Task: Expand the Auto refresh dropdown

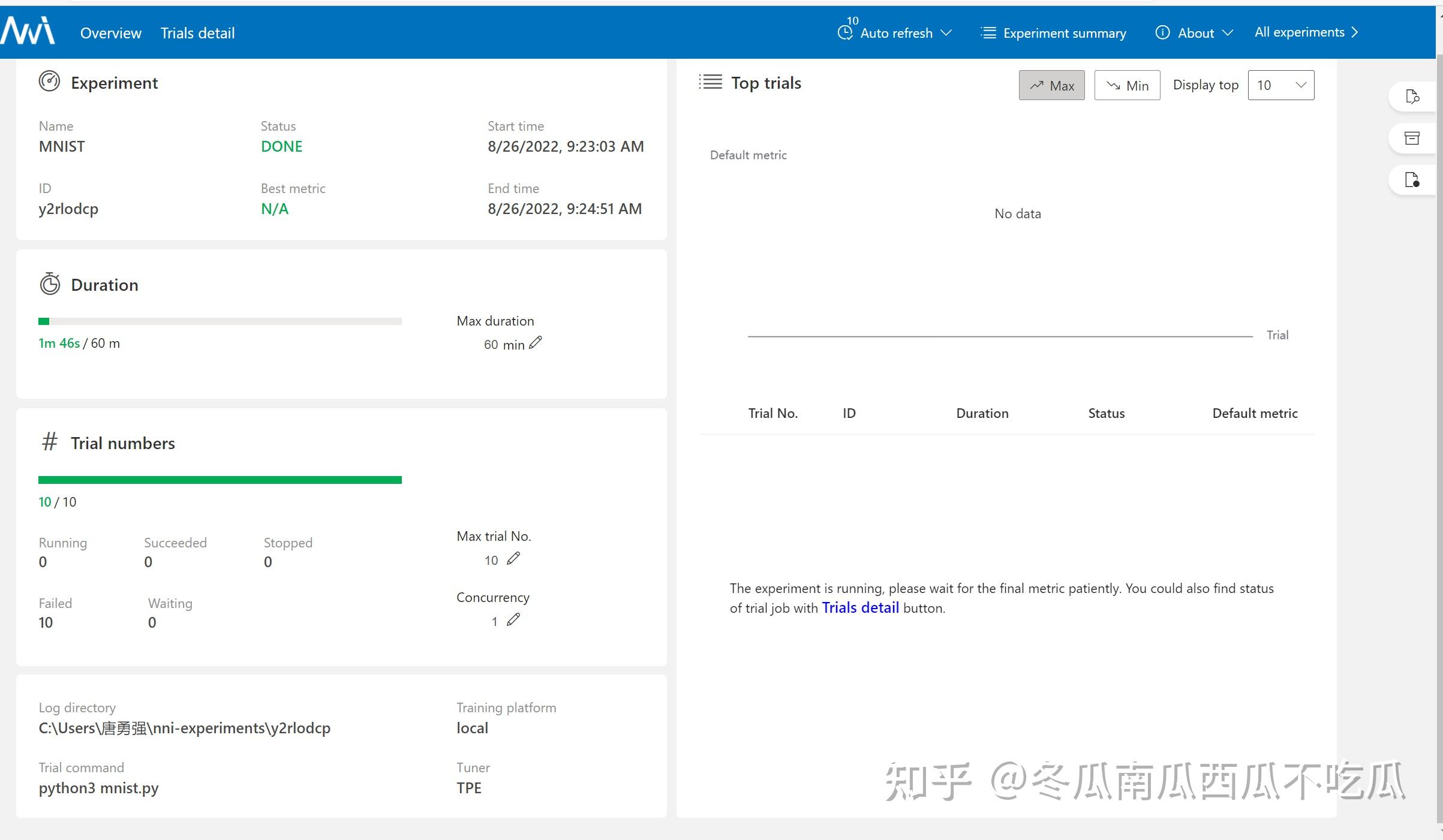Action: [x=946, y=33]
